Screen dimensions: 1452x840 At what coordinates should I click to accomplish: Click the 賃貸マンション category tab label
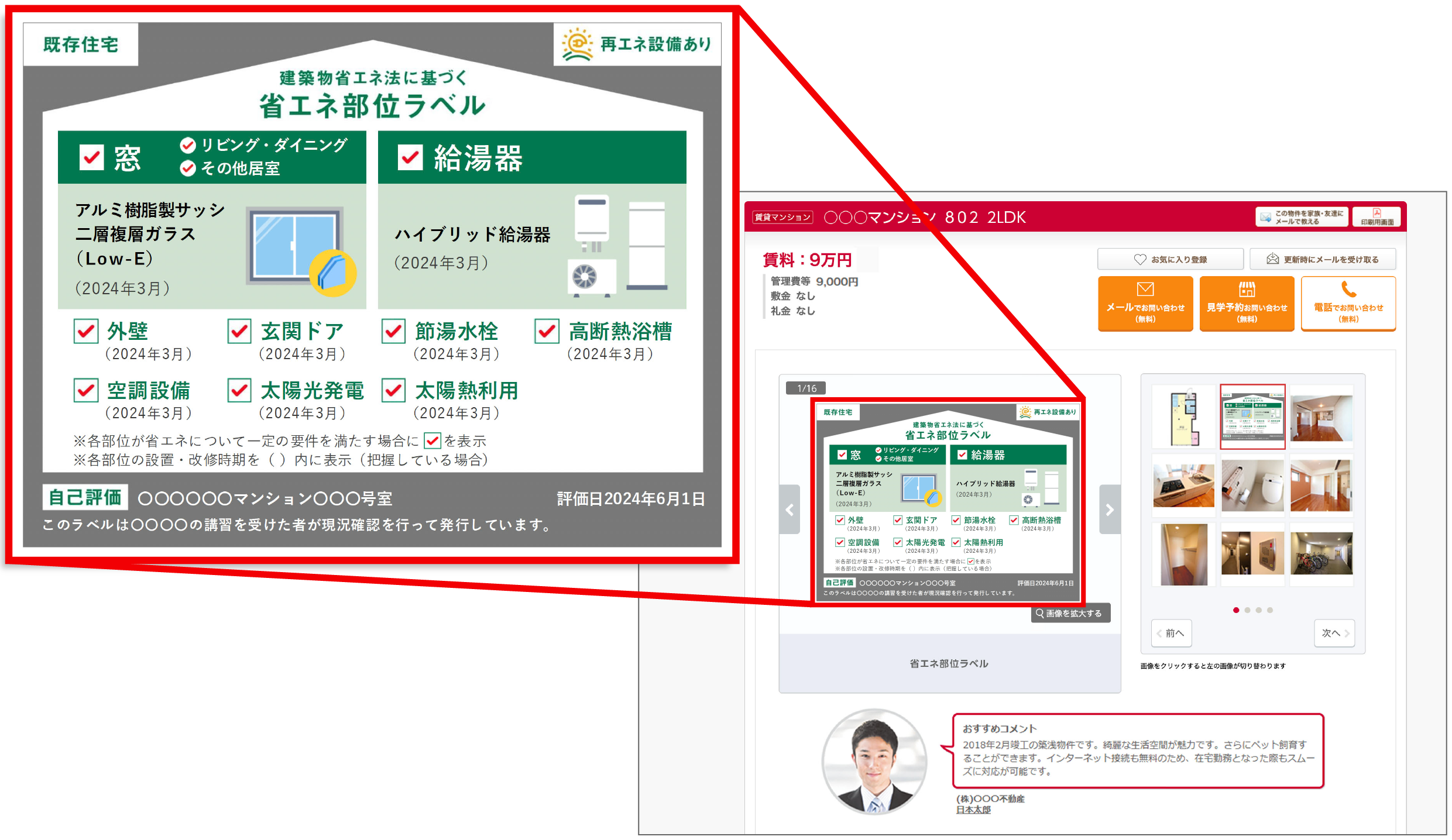pos(782,216)
